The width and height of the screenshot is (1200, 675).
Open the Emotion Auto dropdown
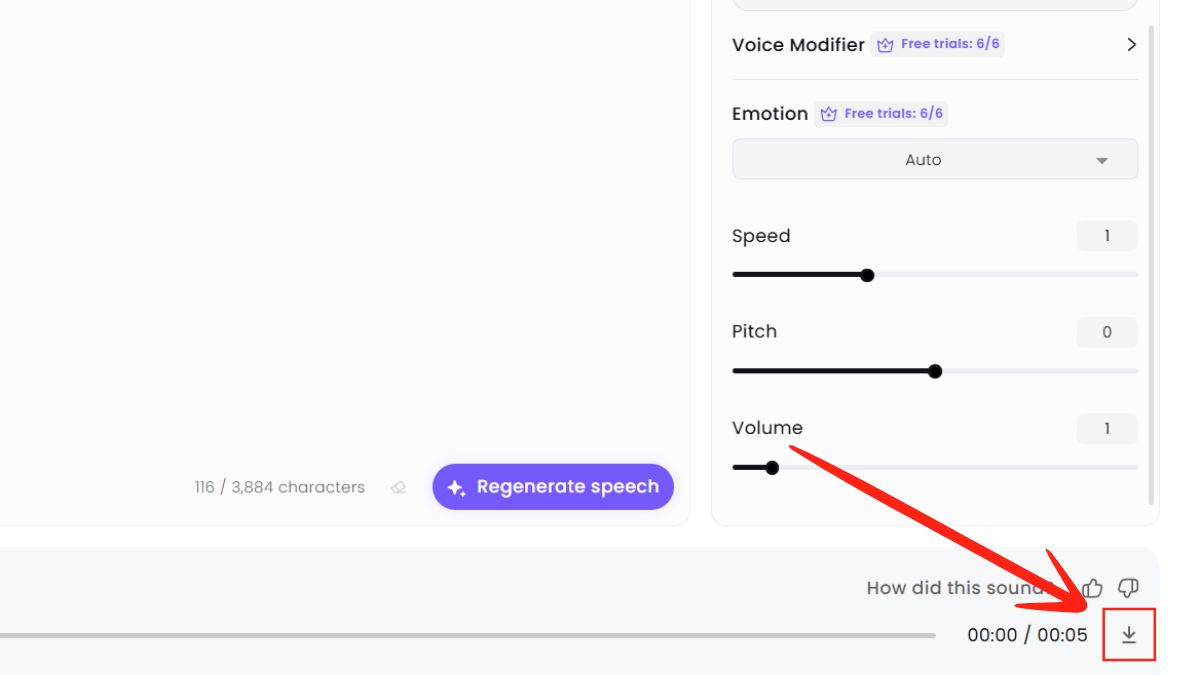pos(935,159)
